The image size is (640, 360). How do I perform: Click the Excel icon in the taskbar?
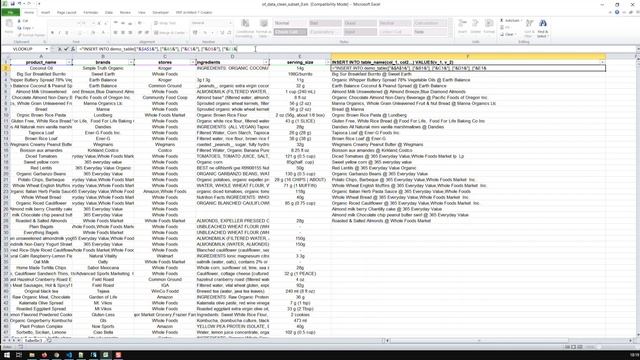coord(106,355)
